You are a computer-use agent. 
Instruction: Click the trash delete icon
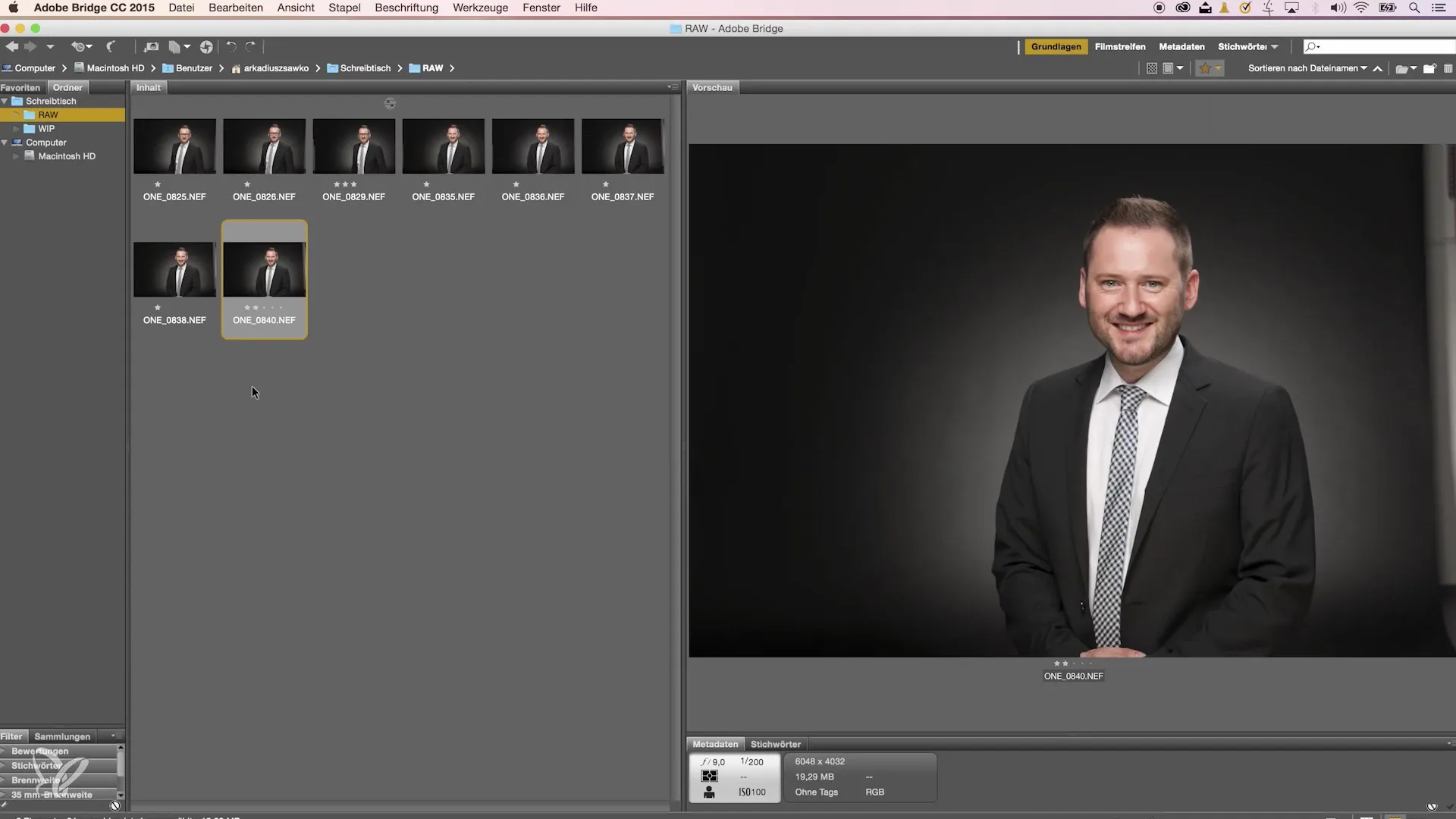(1448, 68)
